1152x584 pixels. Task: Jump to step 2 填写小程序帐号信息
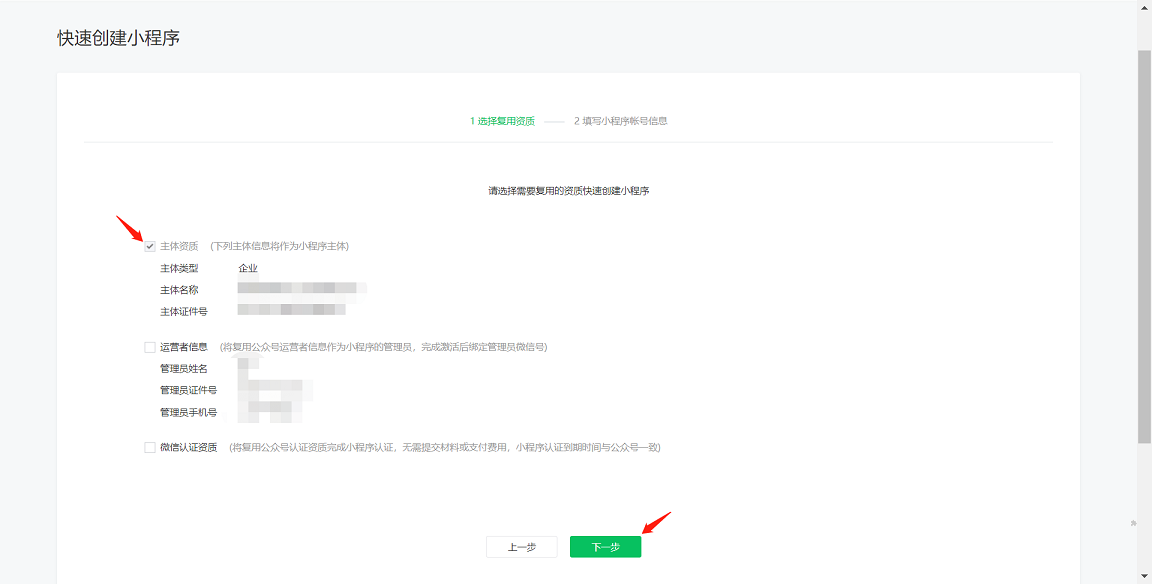[x=620, y=121]
